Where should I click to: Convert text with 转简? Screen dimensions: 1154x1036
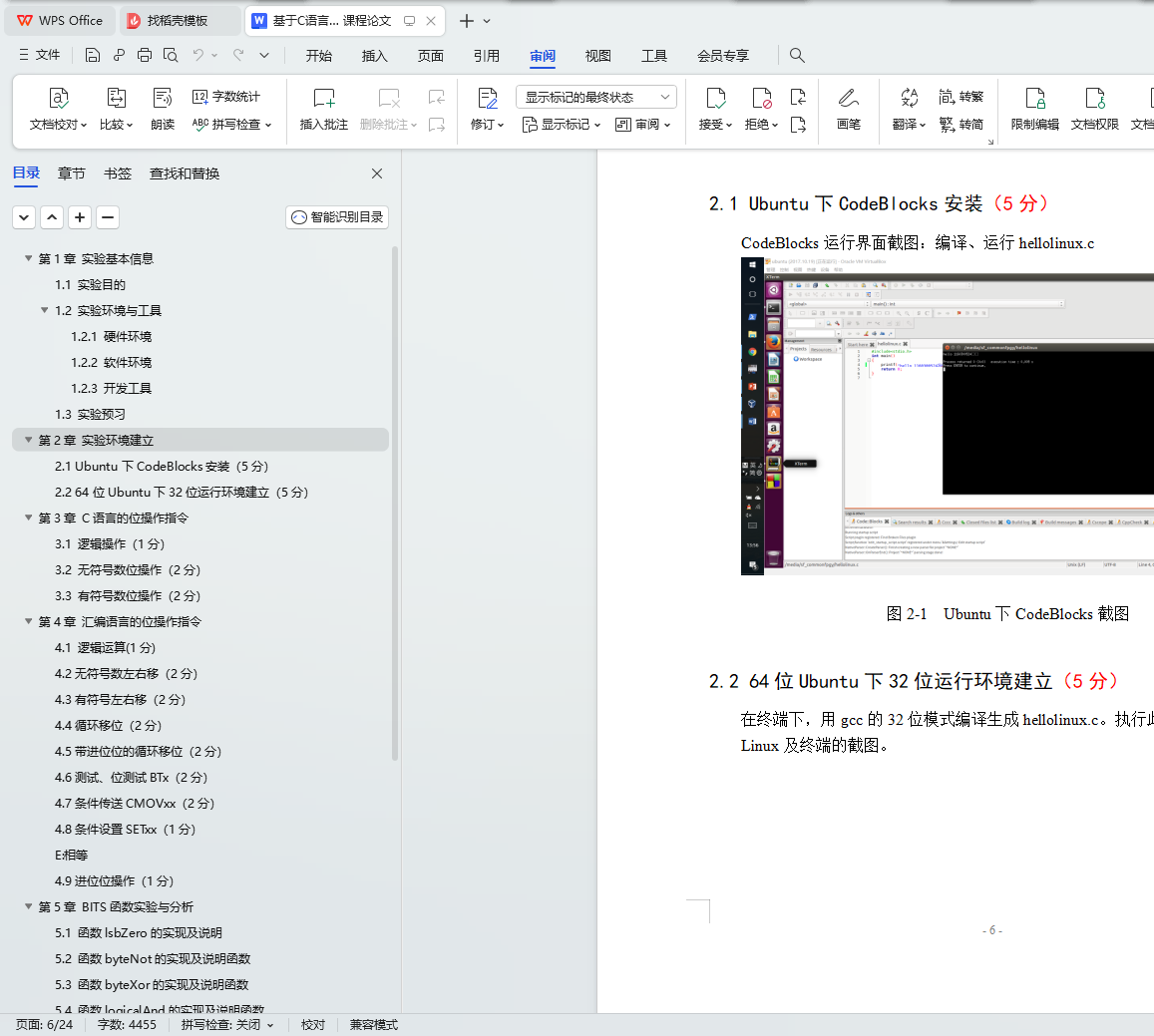coord(962,125)
